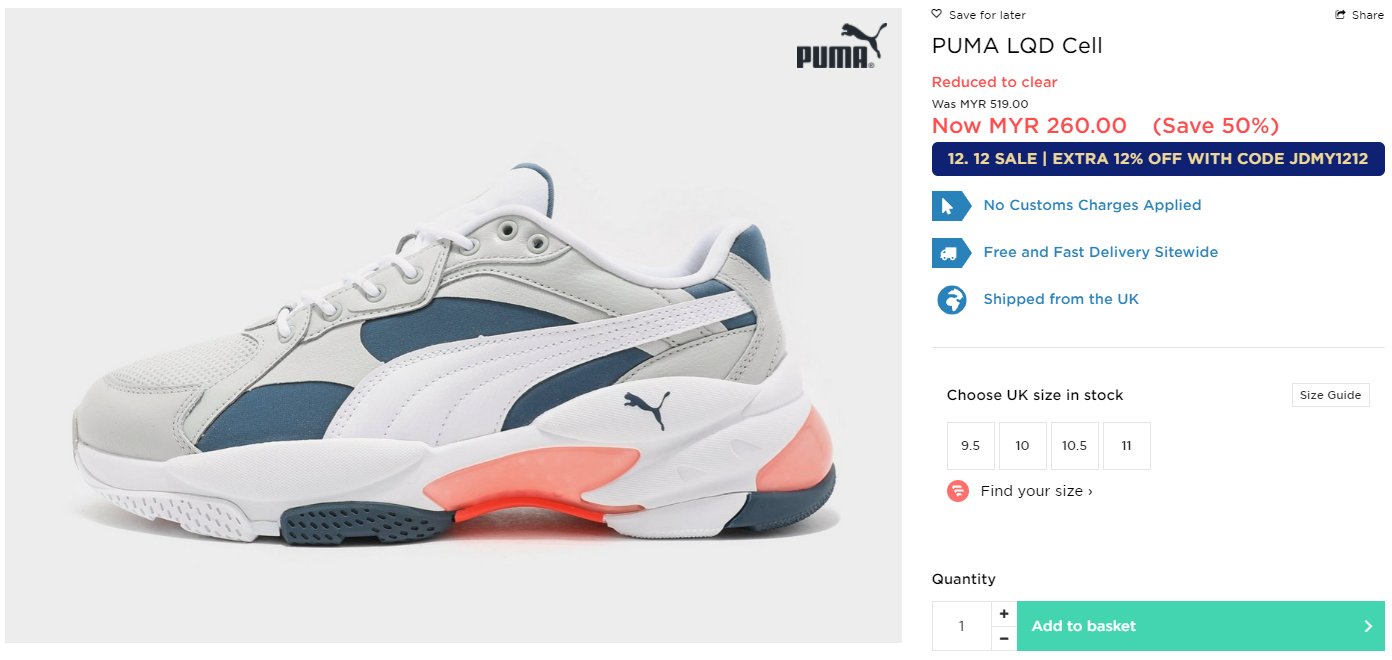The image size is (1392, 660).
Task: Open Find your size link
Action: click(1036, 491)
